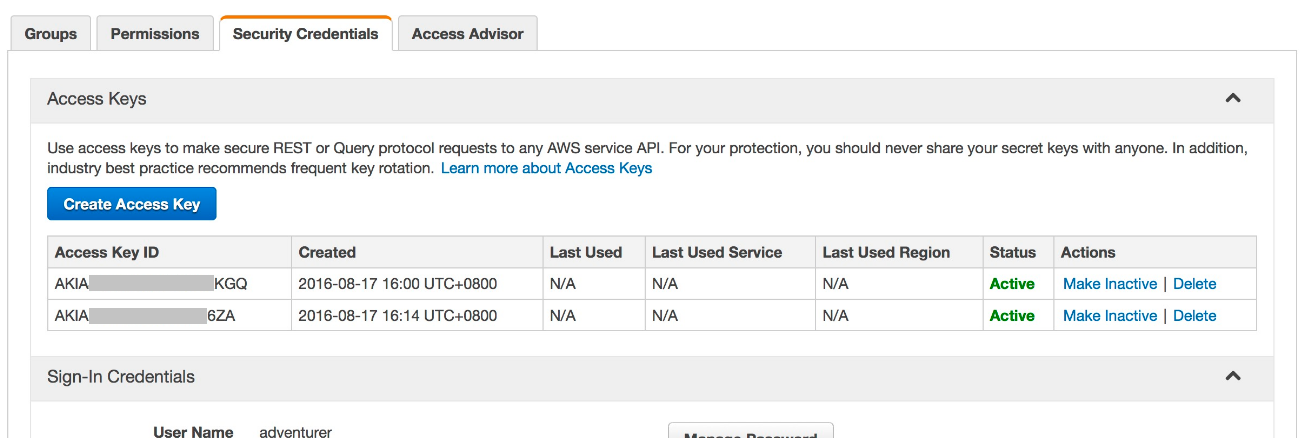Viewport: 1305px width, 438px height.
Task: Click the Access Keys section header title
Action: click(x=97, y=99)
